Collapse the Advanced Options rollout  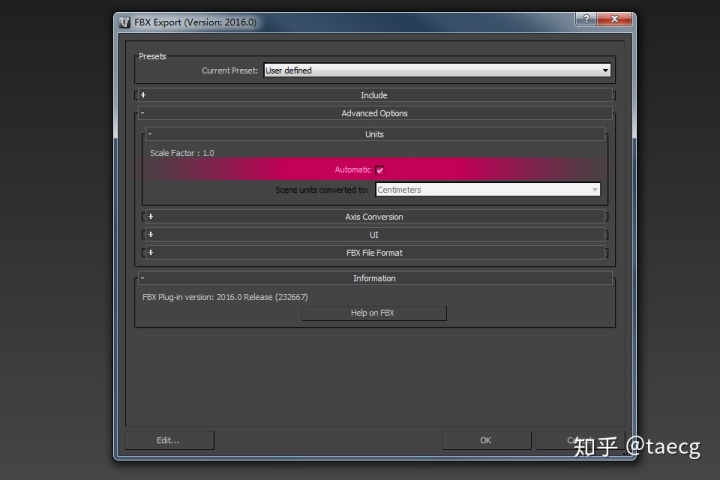click(x=374, y=113)
